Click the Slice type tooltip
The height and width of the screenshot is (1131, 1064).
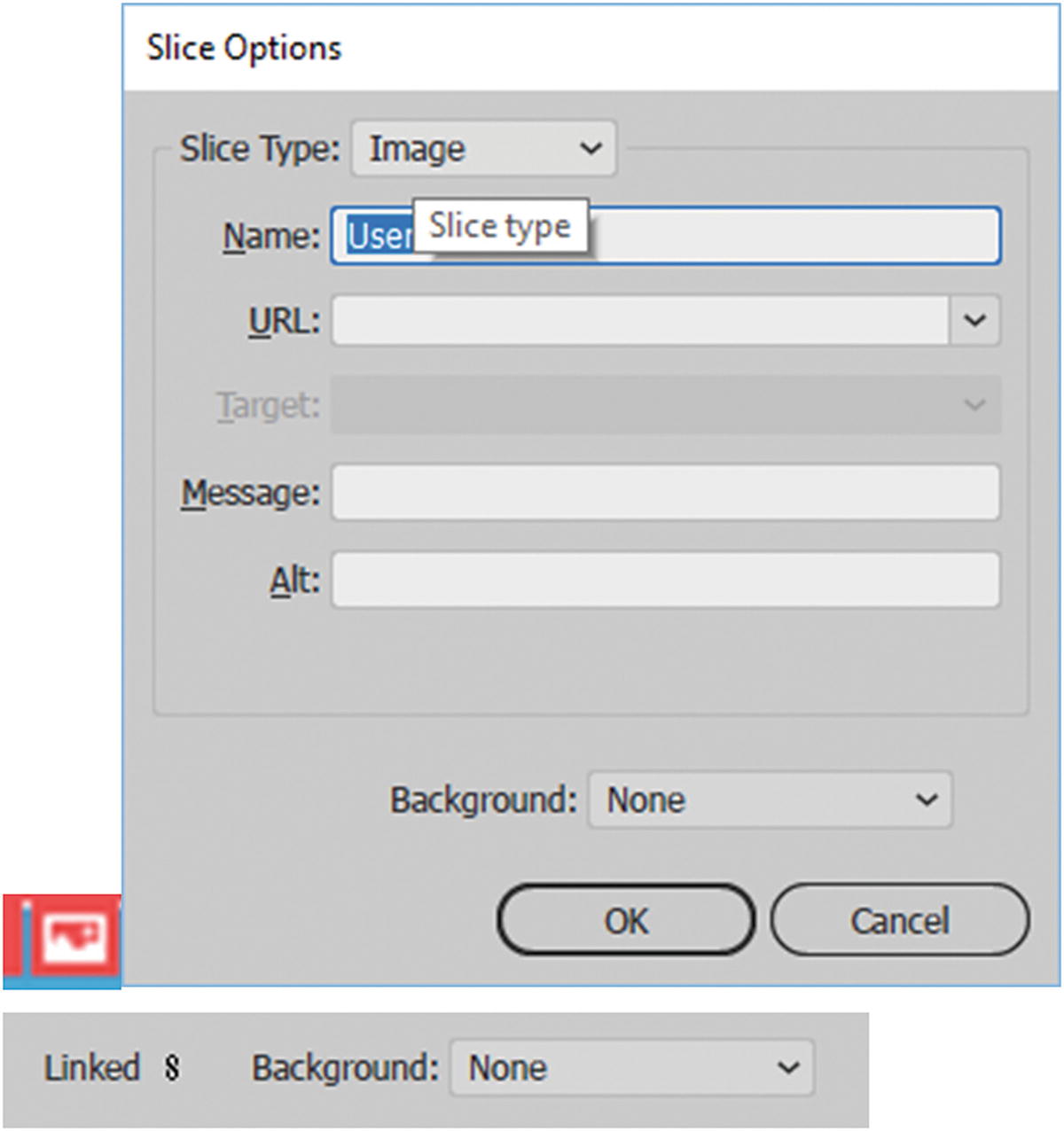coord(500,227)
